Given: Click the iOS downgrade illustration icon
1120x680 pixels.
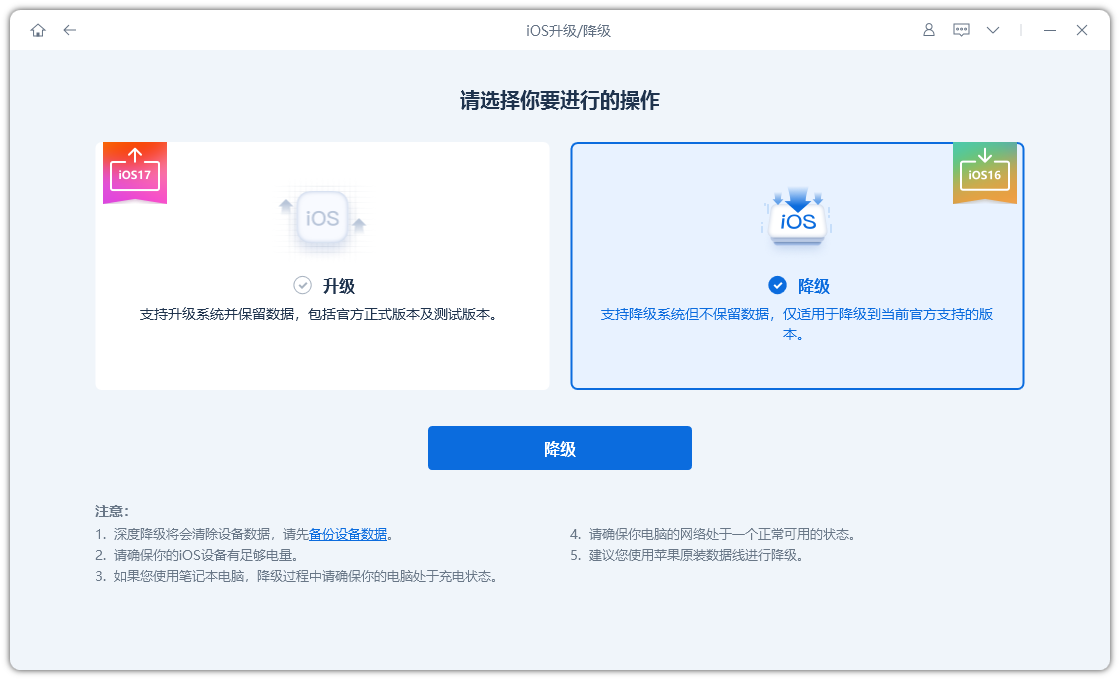Looking at the screenshot, I should pos(797,218).
